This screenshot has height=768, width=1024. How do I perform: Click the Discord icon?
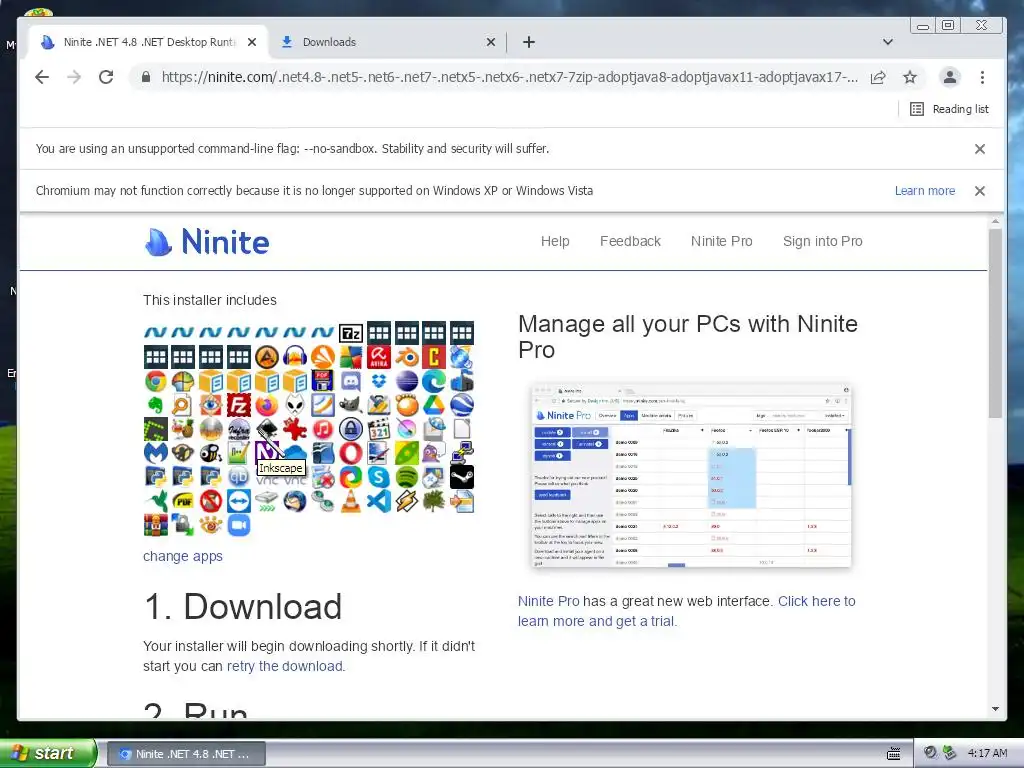[x=351, y=381]
